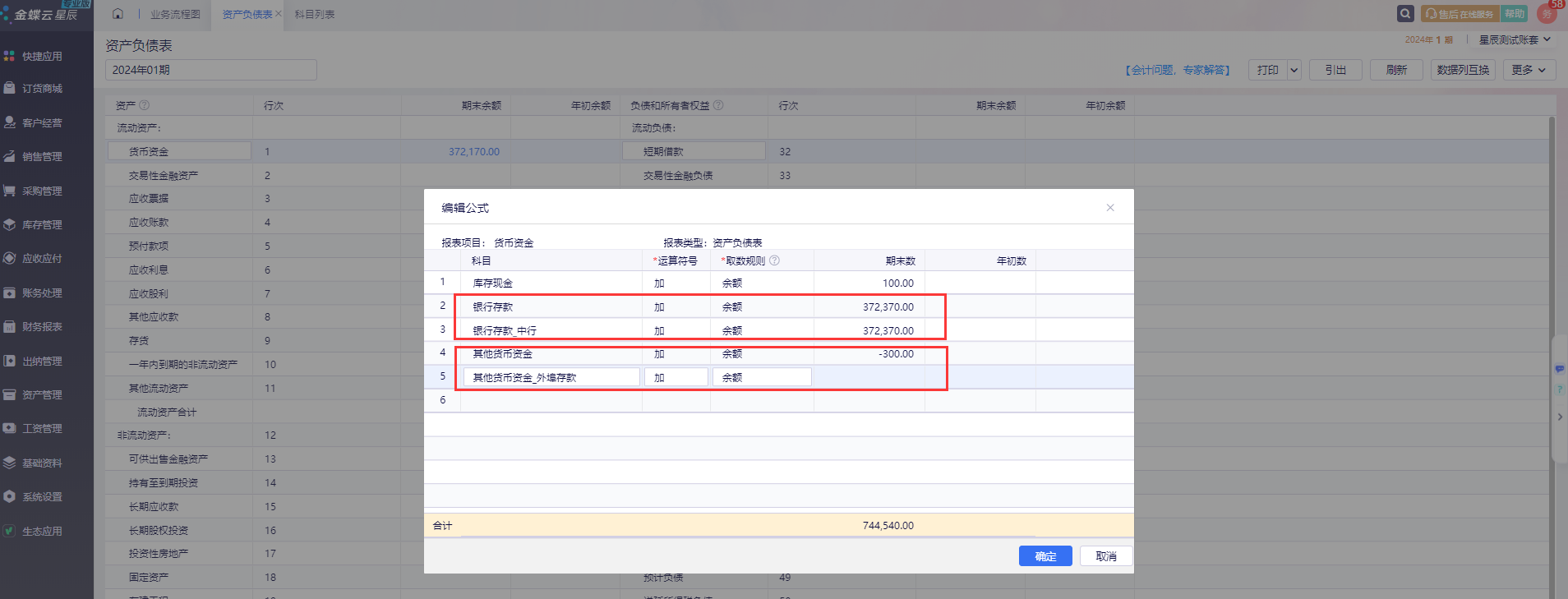Image resolution: width=1568 pixels, height=599 pixels.
Task: Click the user avatar with 58 badge
Action: point(1547,13)
